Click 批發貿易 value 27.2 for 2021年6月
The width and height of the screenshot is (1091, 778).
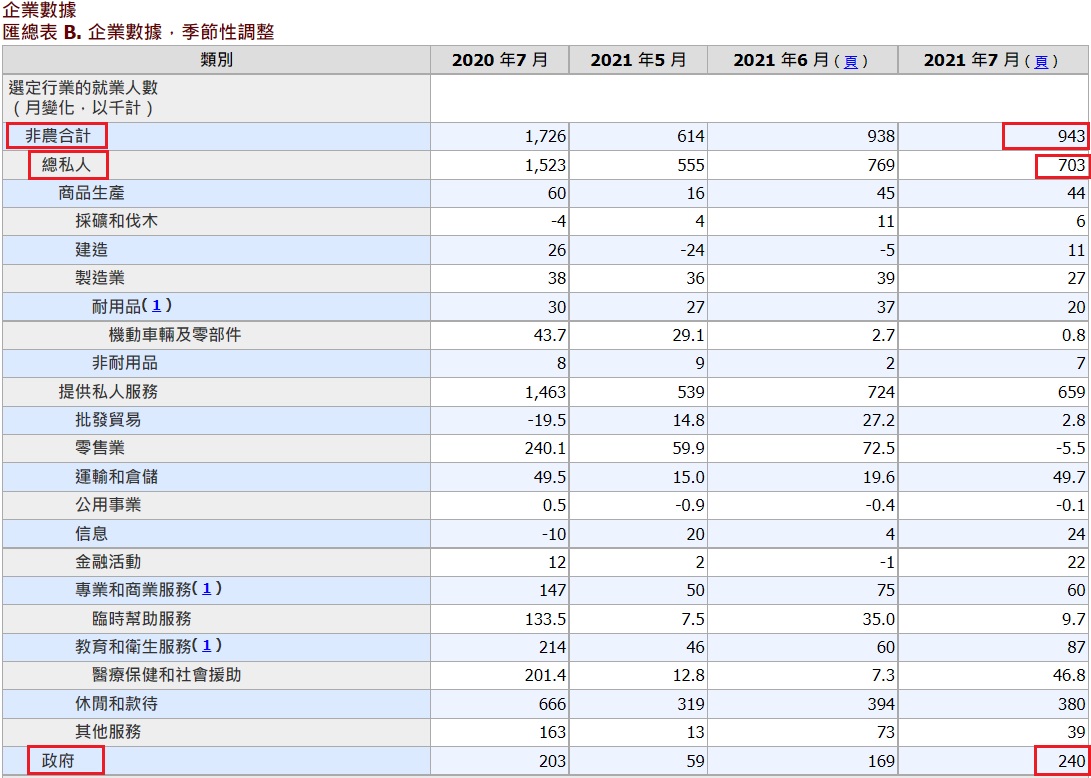879,420
